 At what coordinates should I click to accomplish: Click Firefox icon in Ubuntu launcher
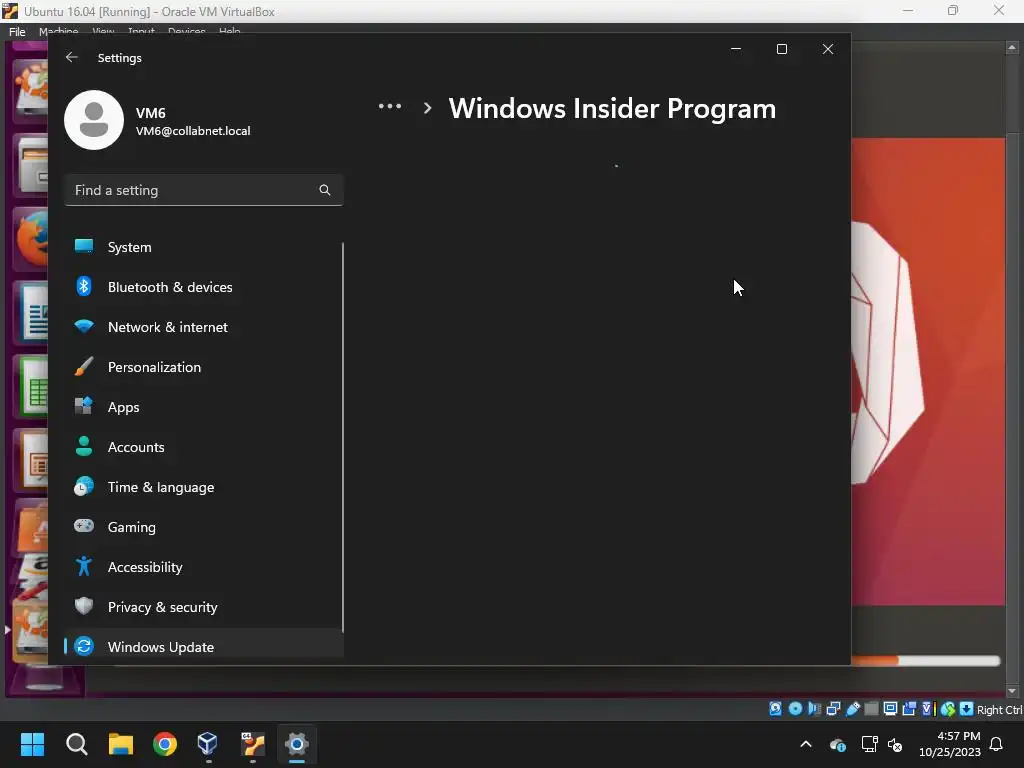pyautogui.click(x=33, y=237)
